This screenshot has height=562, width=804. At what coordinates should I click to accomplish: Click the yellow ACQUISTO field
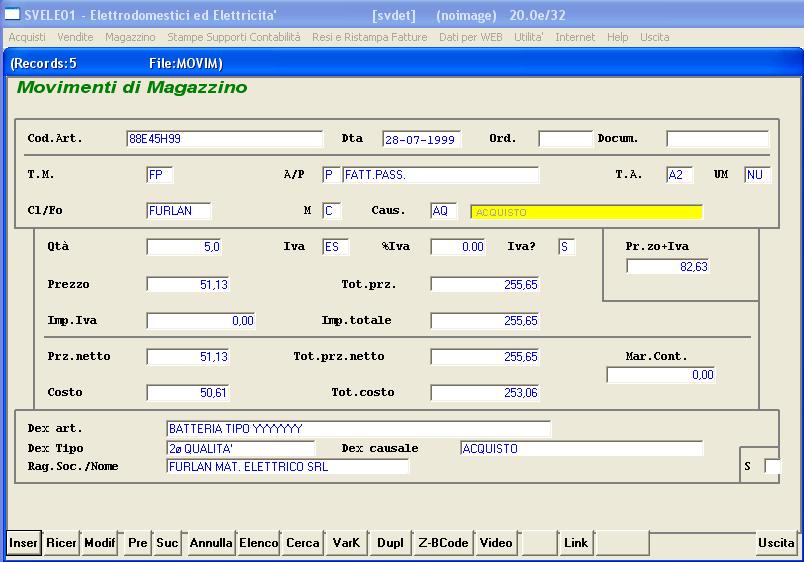pos(587,212)
